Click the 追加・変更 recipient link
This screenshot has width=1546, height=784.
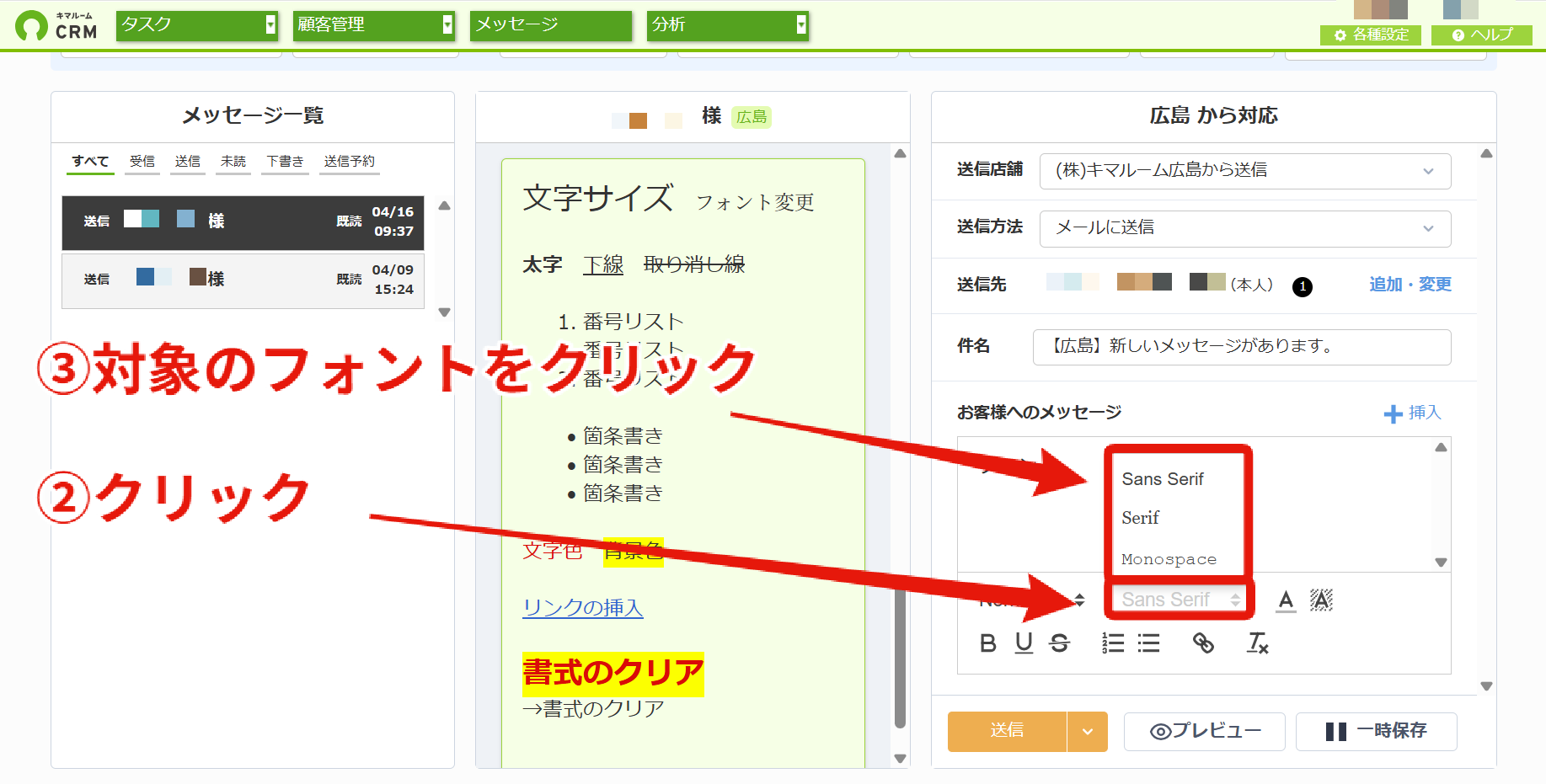point(1410,285)
